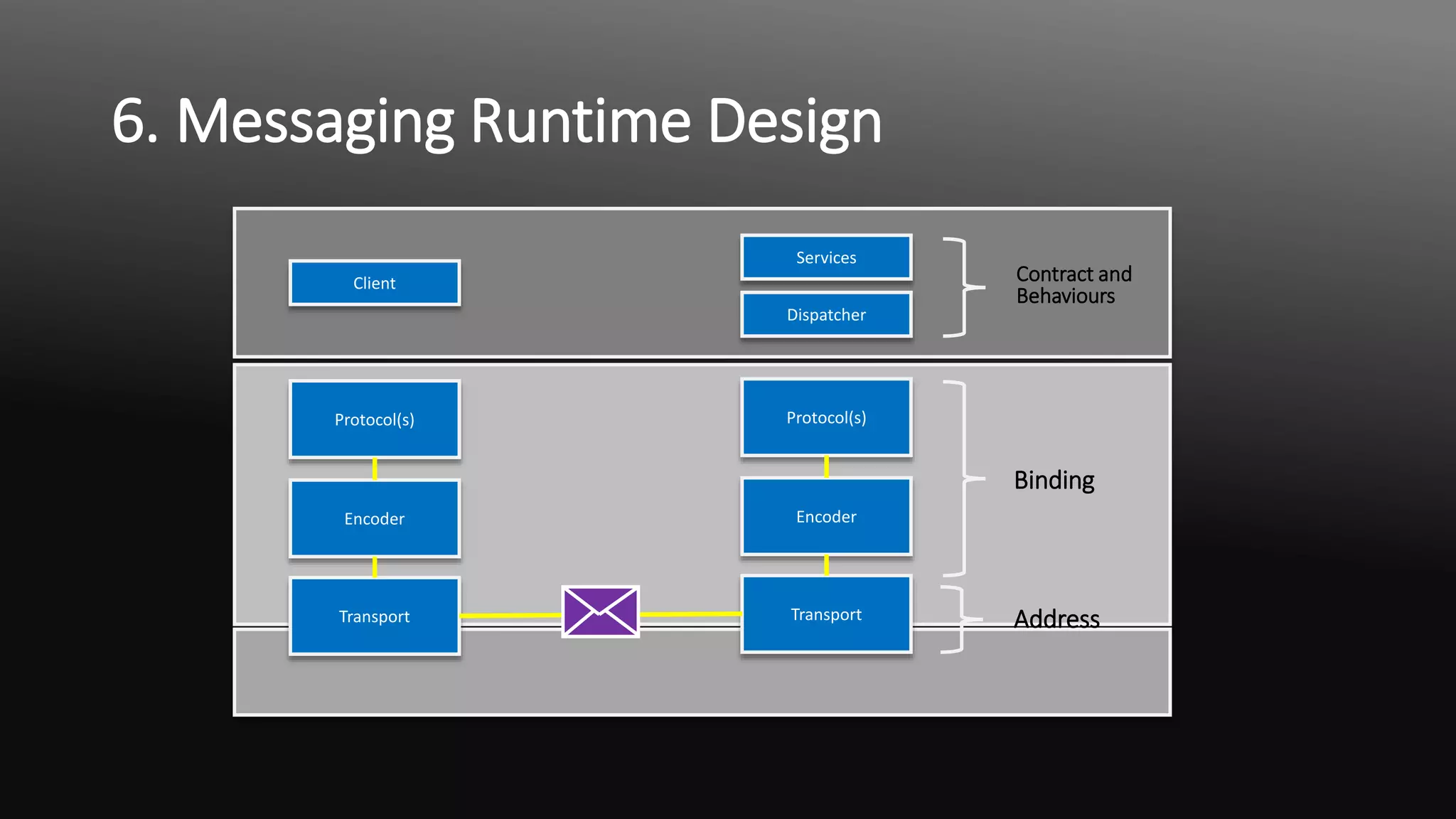Select the right Transport box
Viewport: 1456px width, 819px height.
[x=826, y=614]
